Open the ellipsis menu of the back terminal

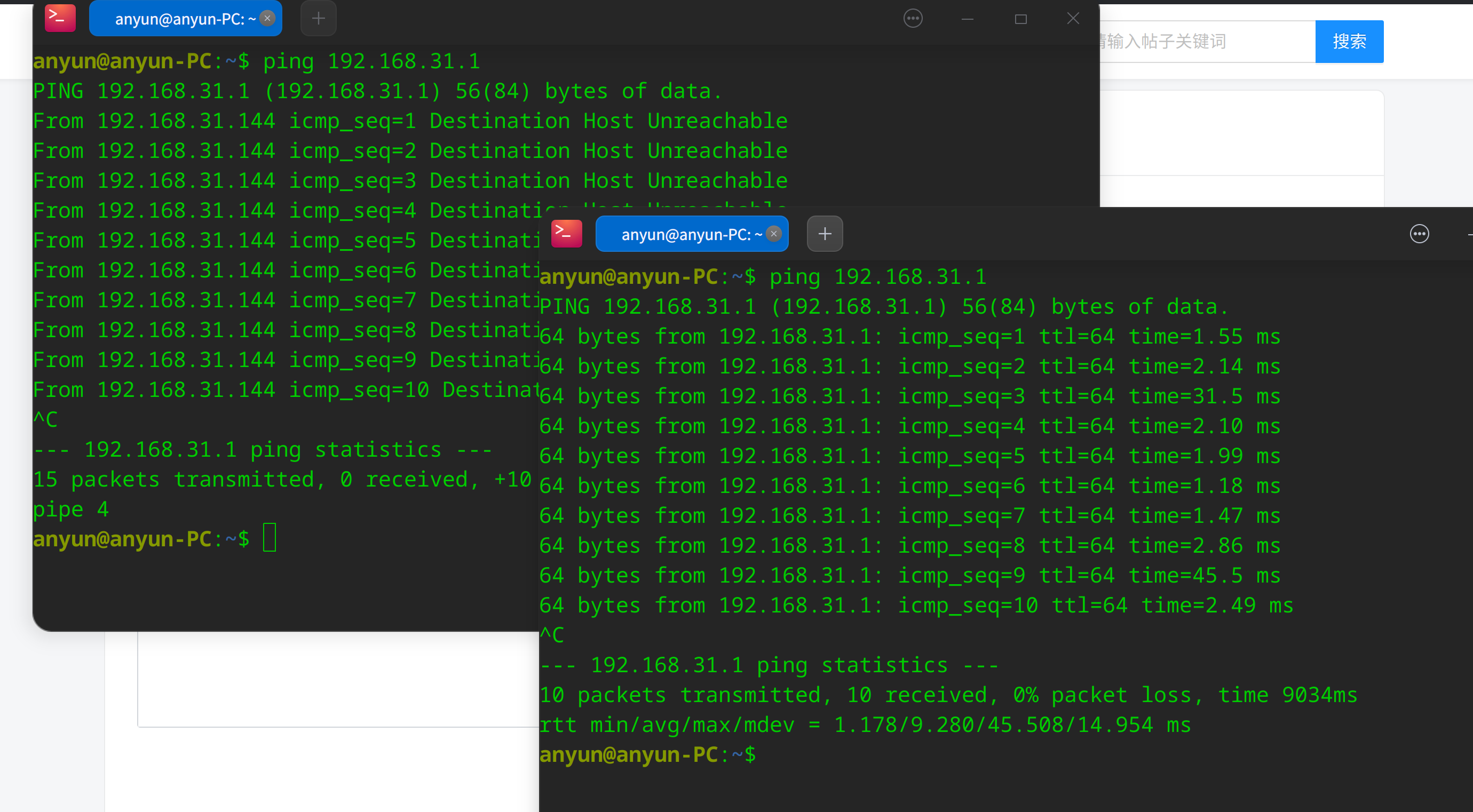pos(913,18)
